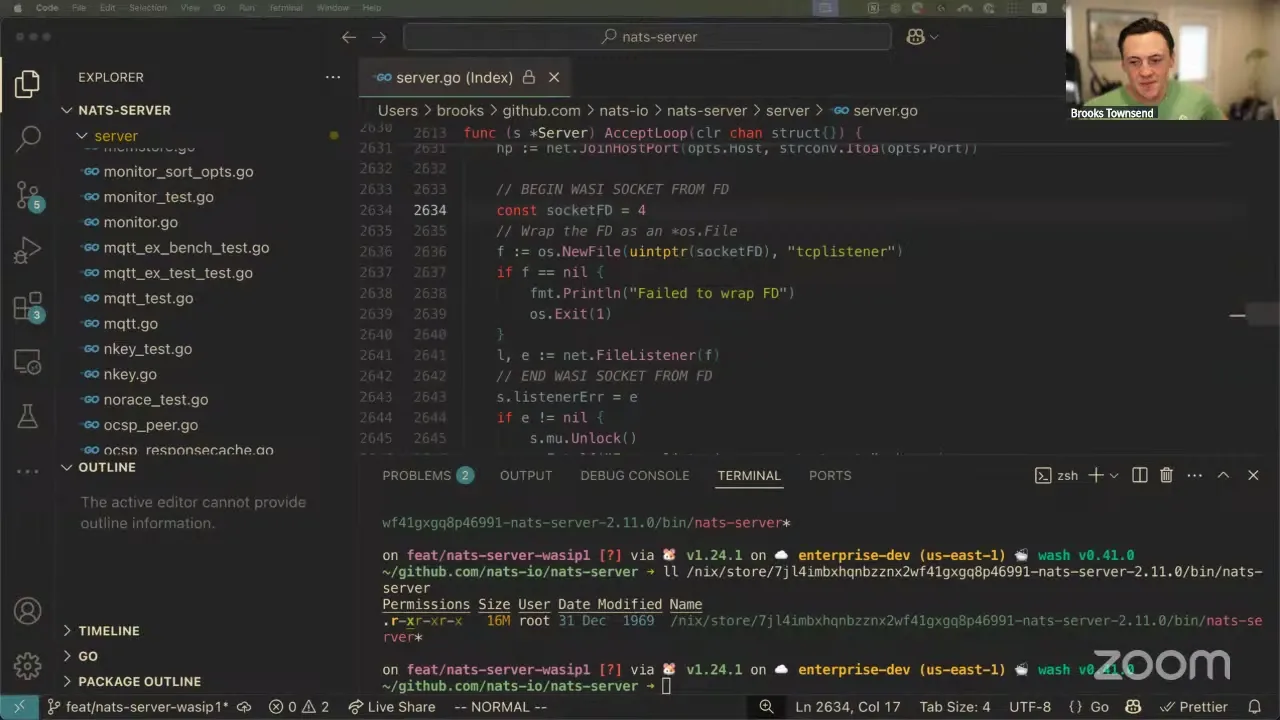Click the nats-server command center search box

pos(647,37)
